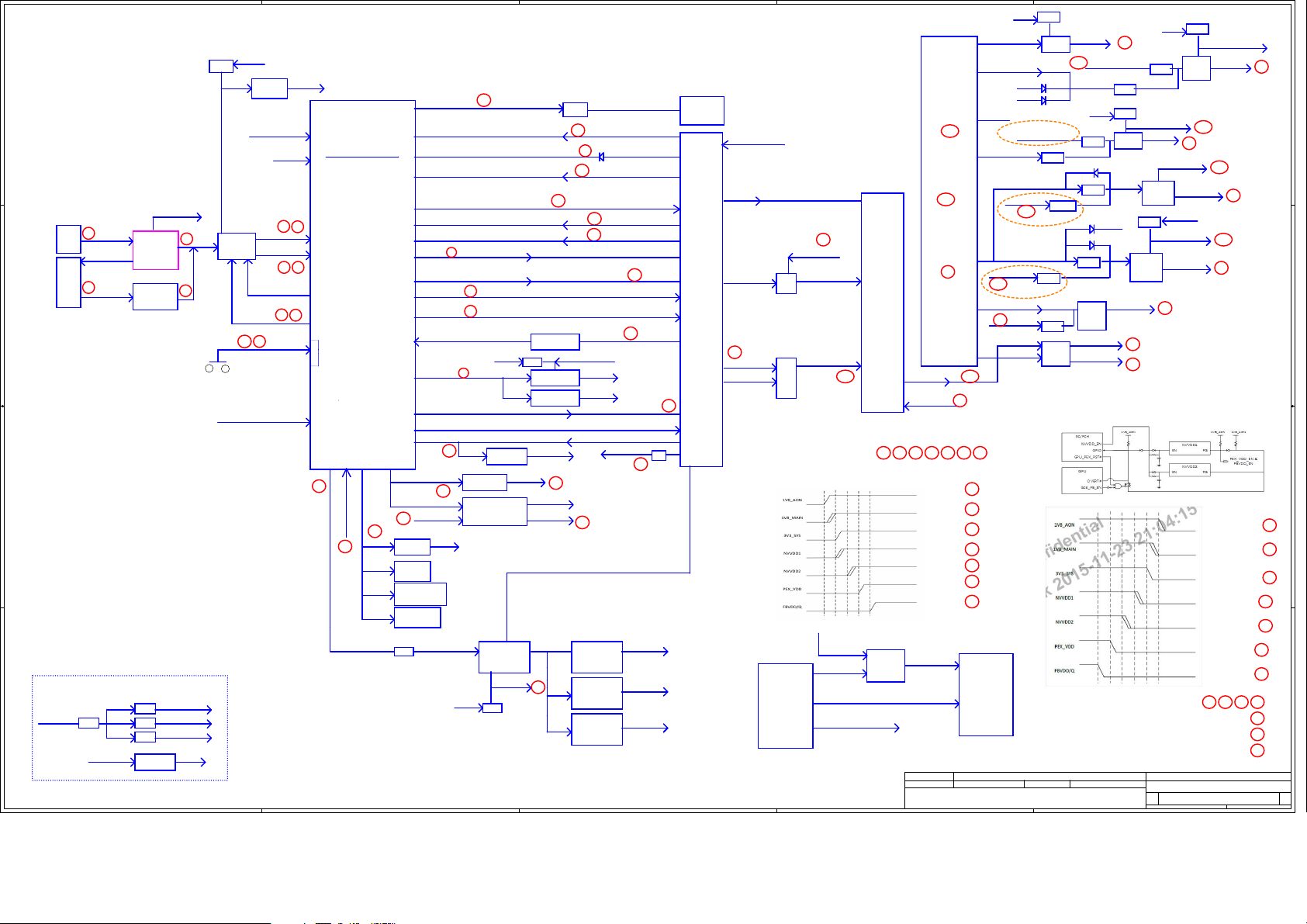Click the 3V3_SYS label in power-up timing chart
This screenshot has width=1307, height=924.
tap(792, 536)
